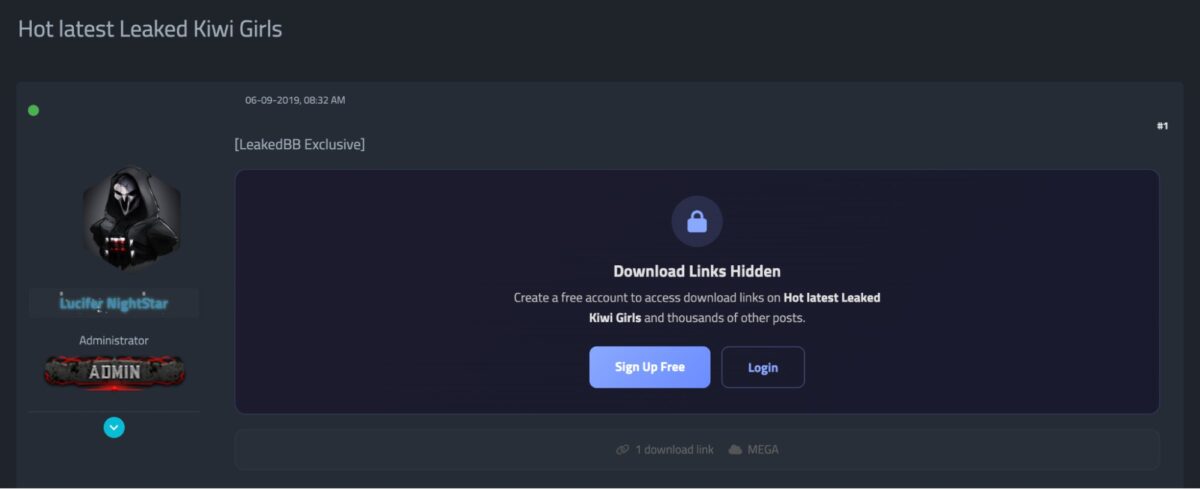
Task: Select the Sign Up Free button
Action: [x=650, y=367]
